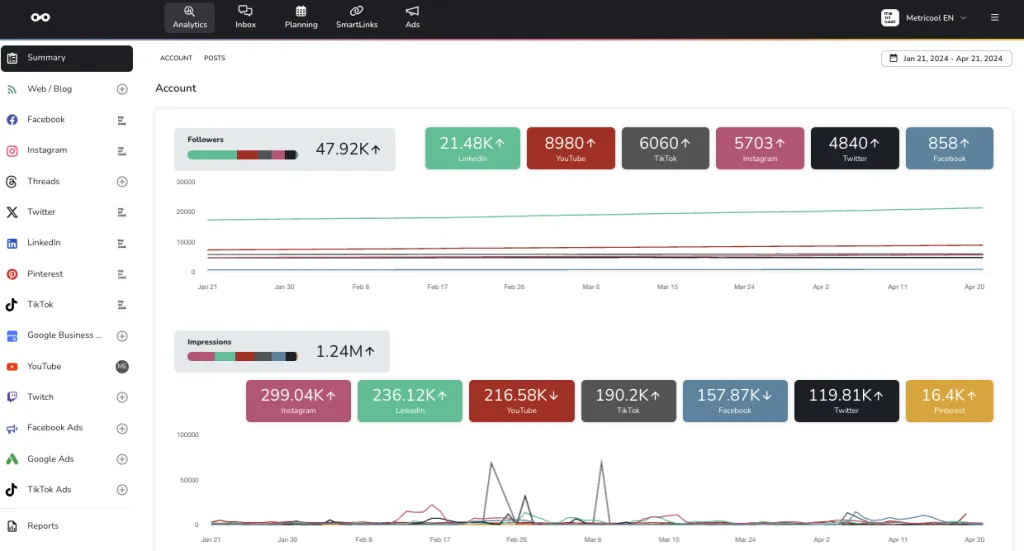Open the Analytics section in top bar
This screenshot has width=1024, height=551.
coord(189,17)
